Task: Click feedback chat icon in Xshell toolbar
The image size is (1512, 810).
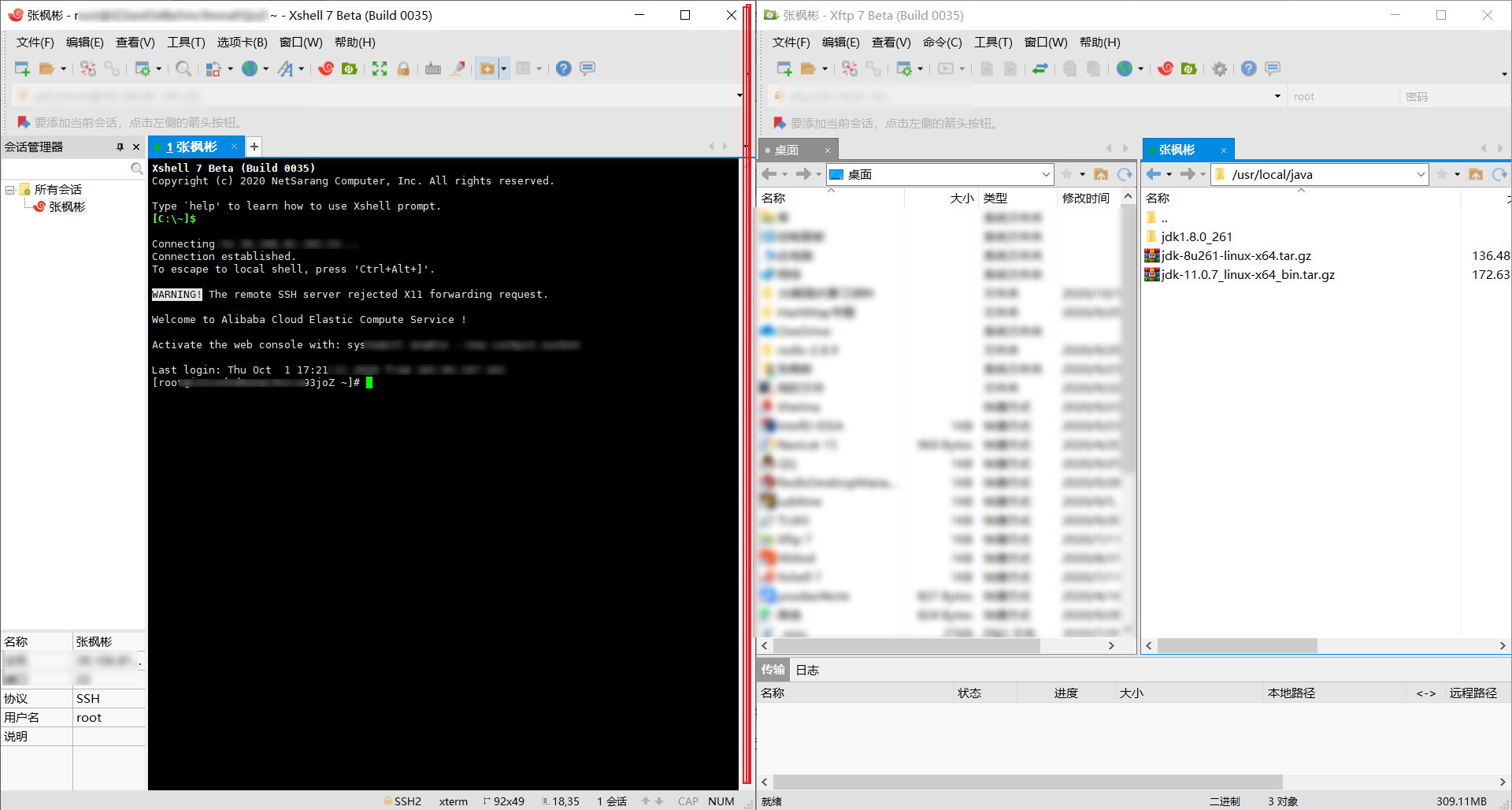Action: click(587, 69)
